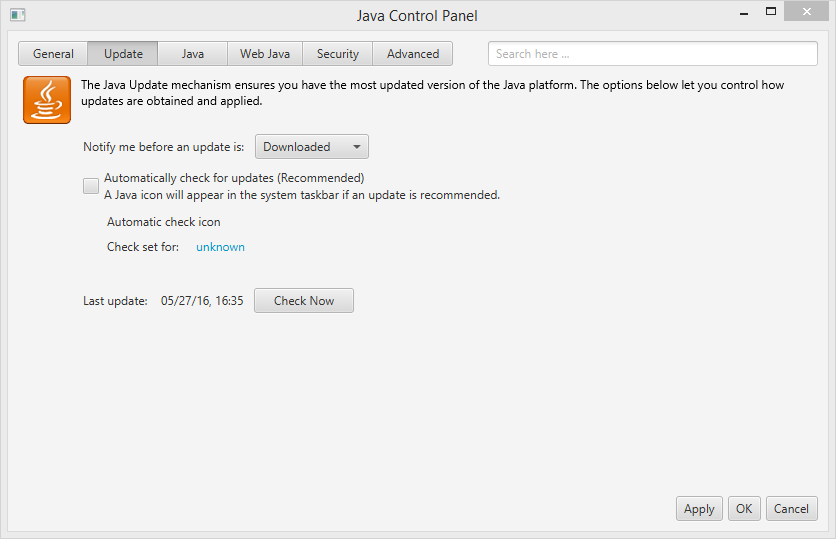Click the orange Java coffee cup icon
The width and height of the screenshot is (836, 539).
click(x=47, y=100)
